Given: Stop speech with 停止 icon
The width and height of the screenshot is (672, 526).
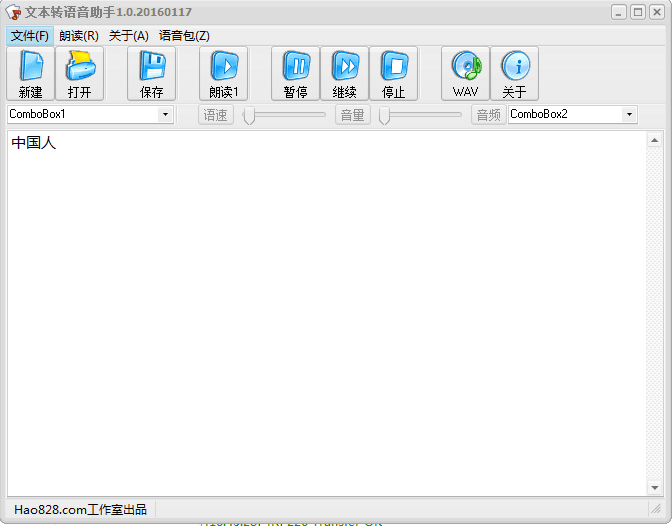Looking at the screenshot, I should point(393,74).
